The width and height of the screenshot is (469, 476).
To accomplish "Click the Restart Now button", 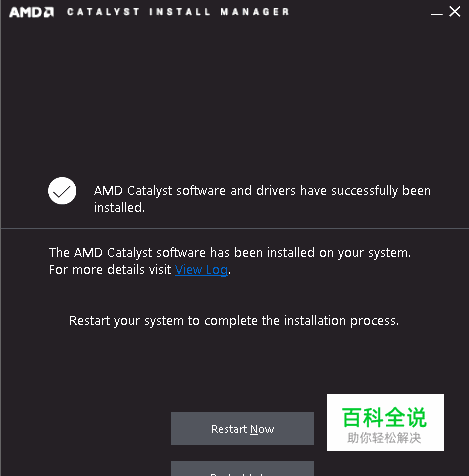I will click(x=242, y=429).
